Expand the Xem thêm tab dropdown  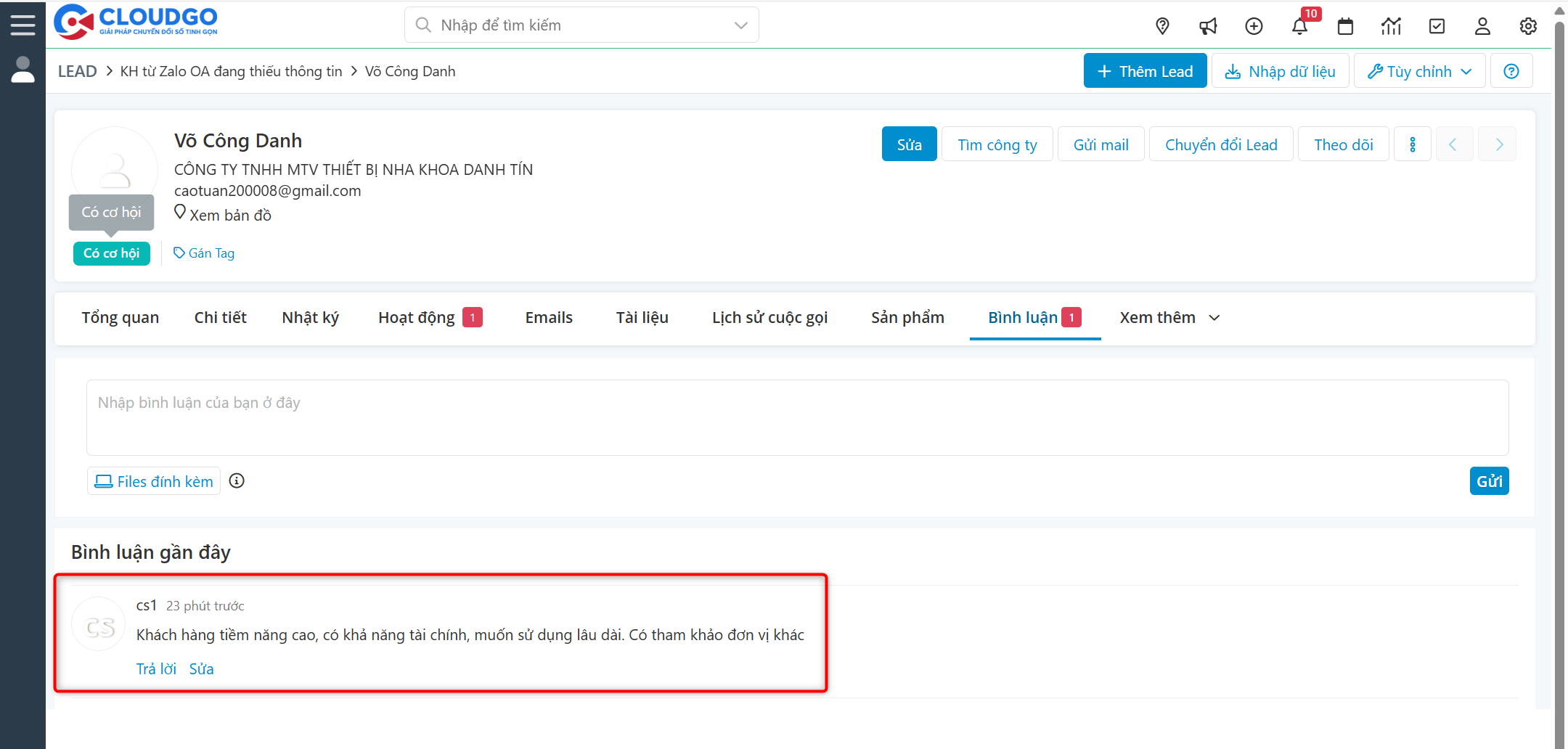(1167, 317)
